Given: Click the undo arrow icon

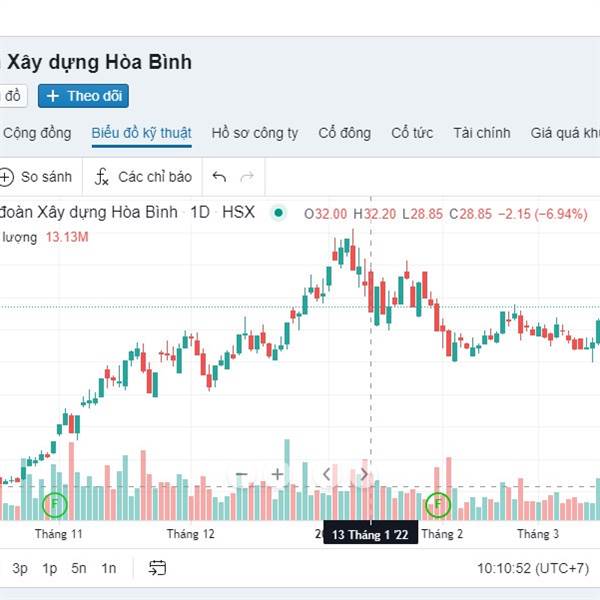Looking at the screenshot, I should [x=219, y=177].
